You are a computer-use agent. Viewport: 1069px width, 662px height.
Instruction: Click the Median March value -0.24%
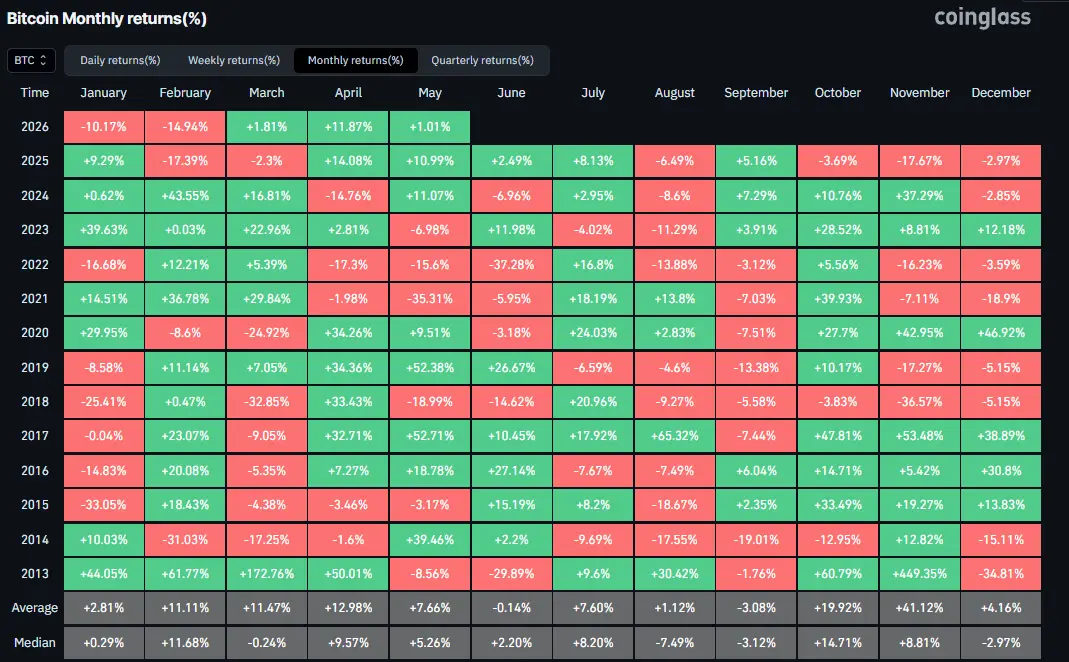click(267, 642)
